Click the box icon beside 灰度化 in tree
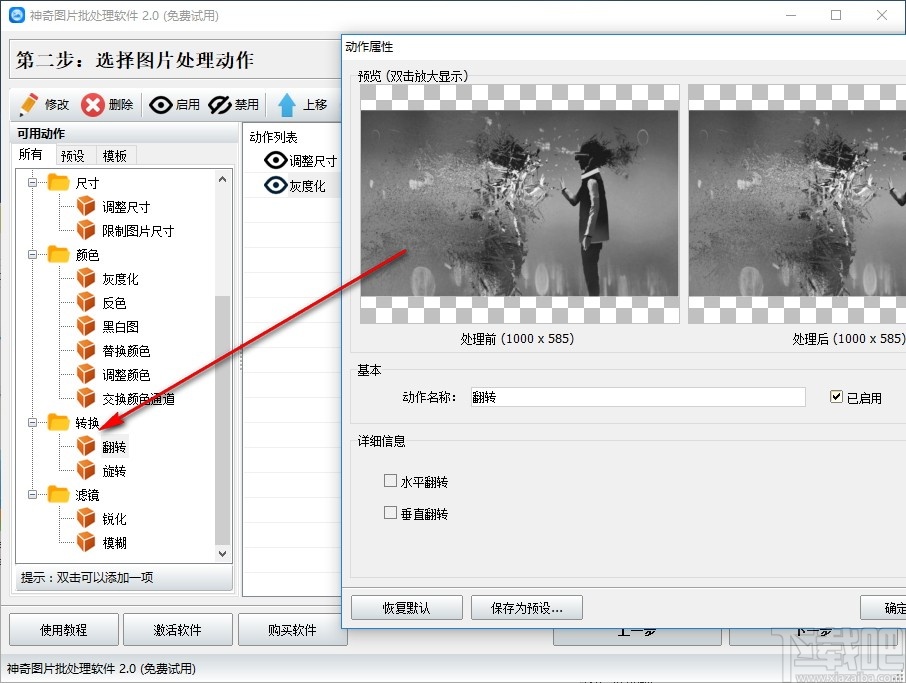The image size is (906, 683). click(86, 278)
